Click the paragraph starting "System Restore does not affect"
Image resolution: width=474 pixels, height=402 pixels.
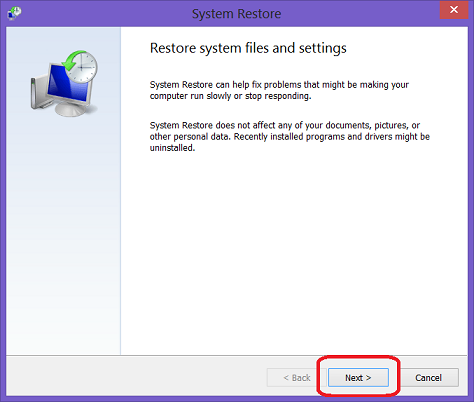[x=290, y=136]
